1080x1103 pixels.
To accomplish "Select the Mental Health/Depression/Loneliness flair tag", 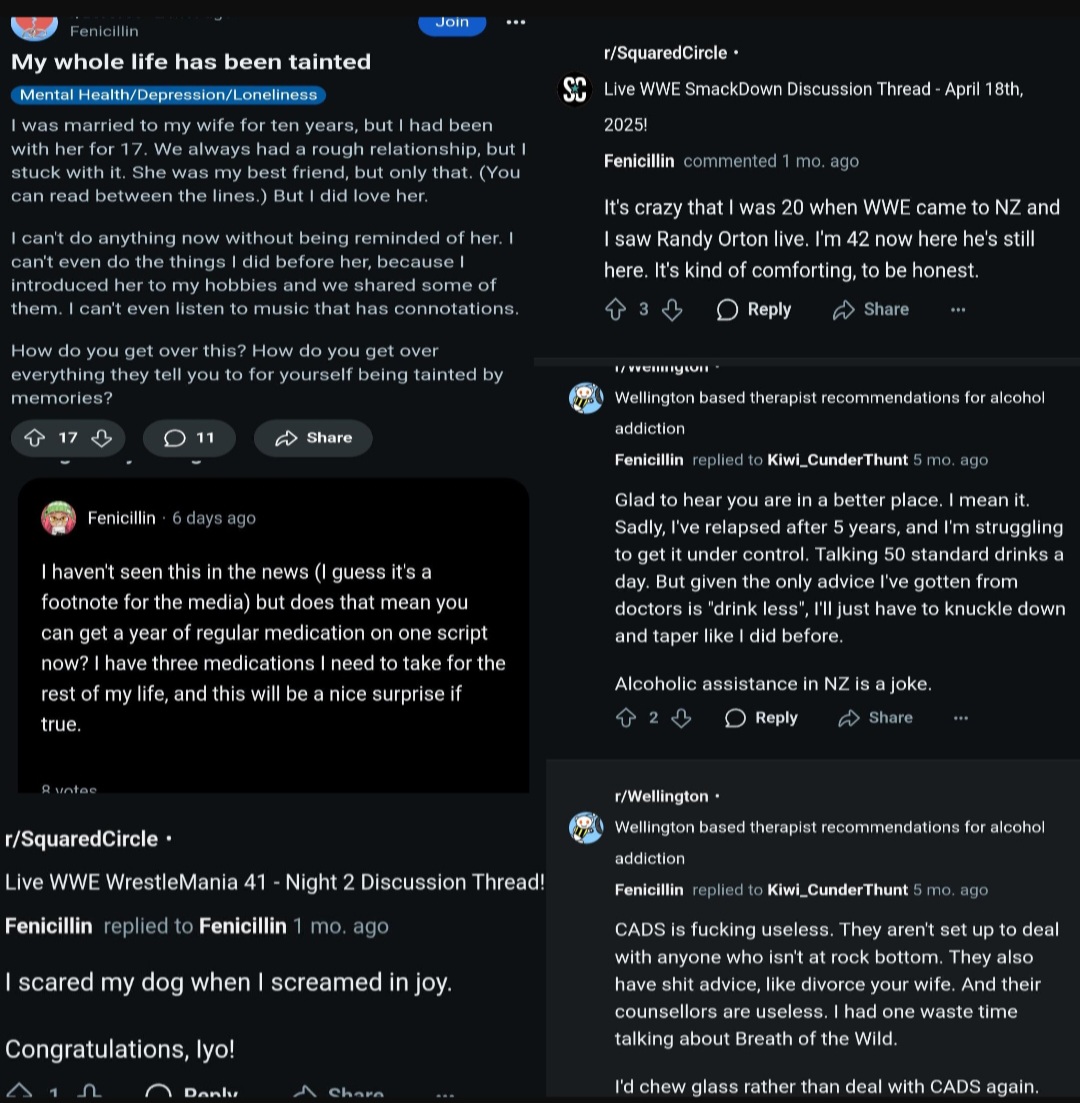I will point(168,95).
